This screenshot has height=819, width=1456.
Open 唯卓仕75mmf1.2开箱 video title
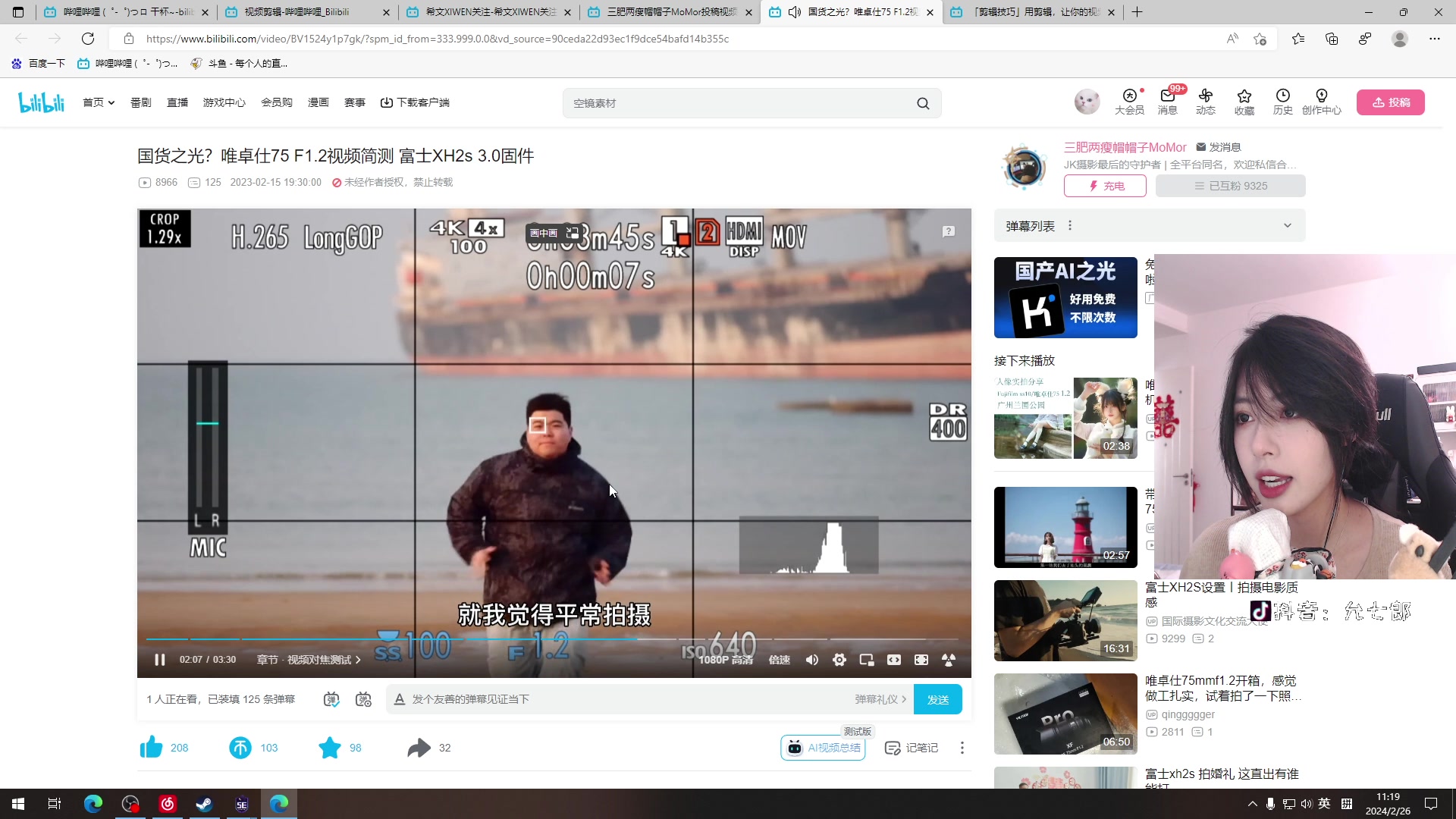point(1222,688)
